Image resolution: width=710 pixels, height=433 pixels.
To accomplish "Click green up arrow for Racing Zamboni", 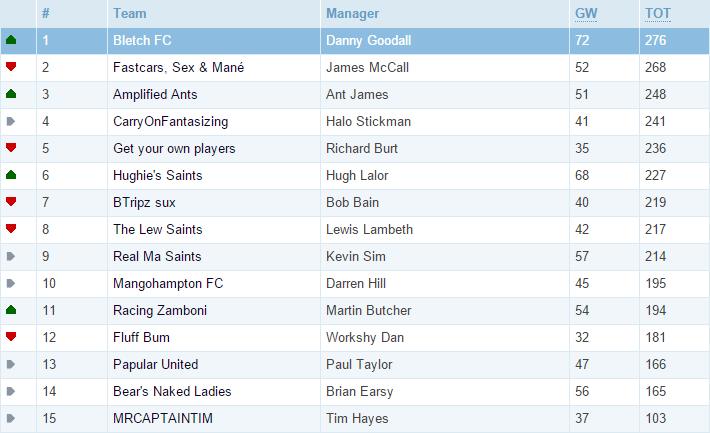I will (x=11, y=310).
